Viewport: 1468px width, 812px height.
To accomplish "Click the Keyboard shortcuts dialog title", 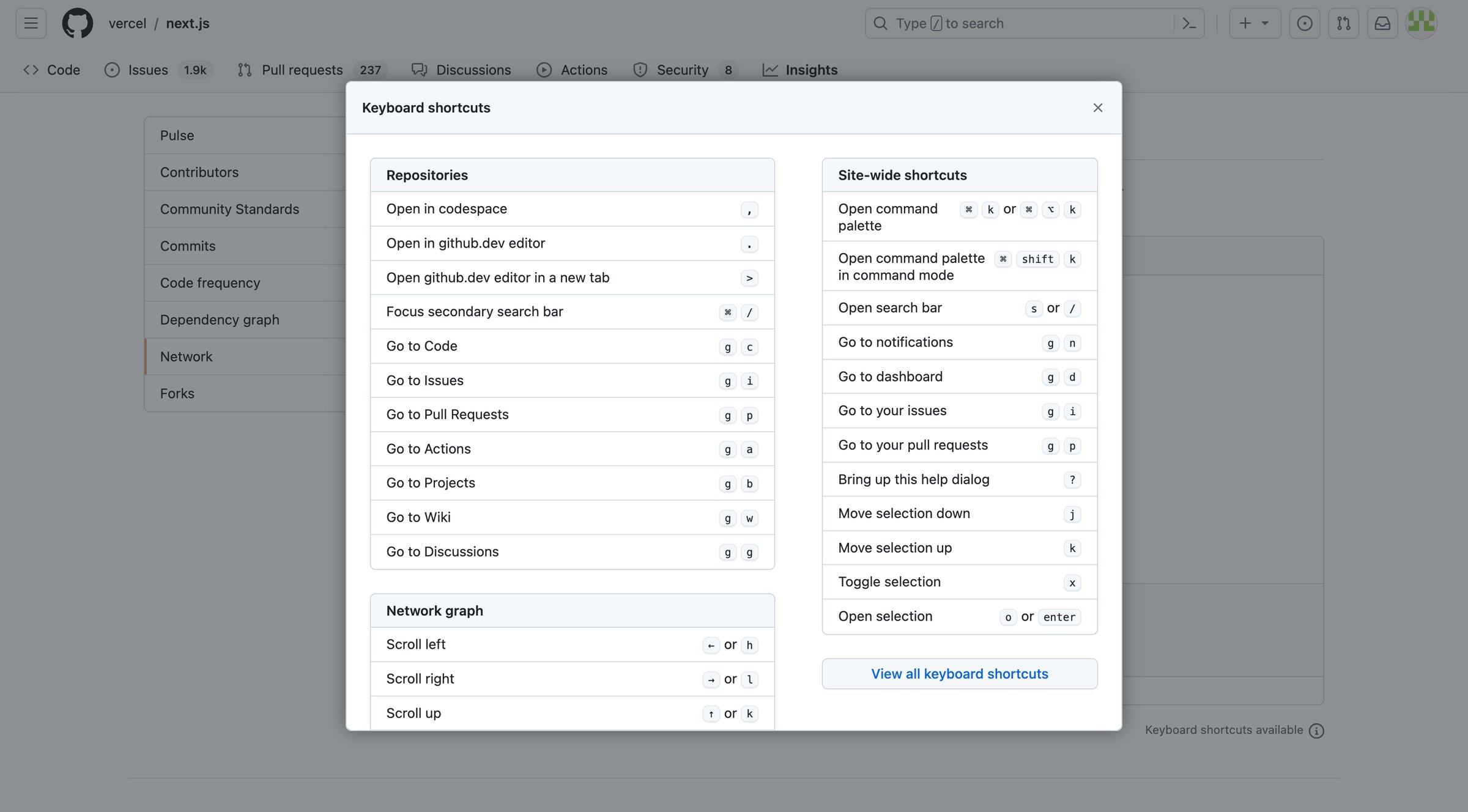I will pyautogui.click(x=426, y=108).
